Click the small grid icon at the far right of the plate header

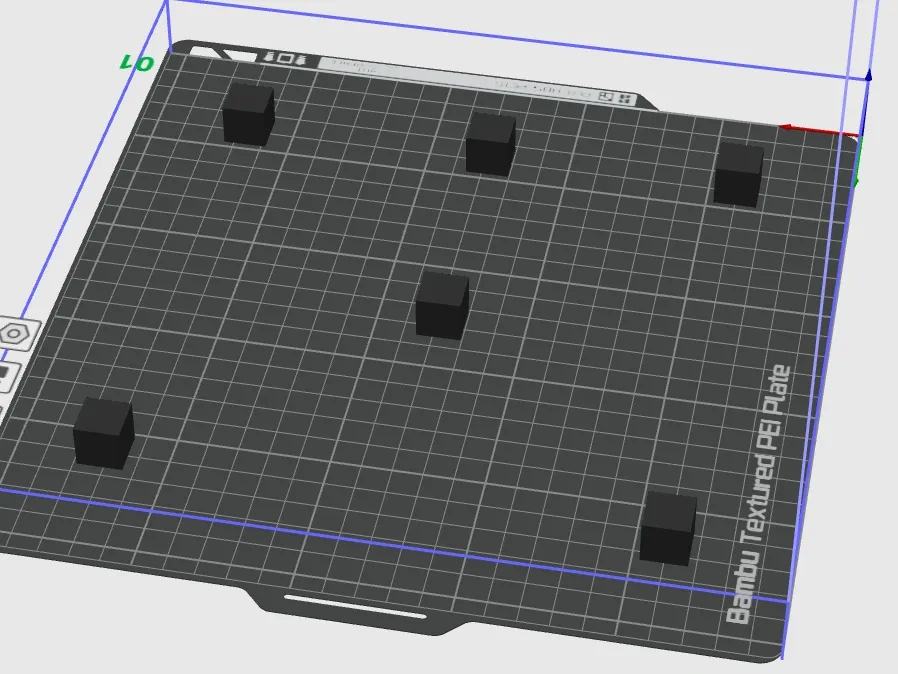[x=624, y=98]
